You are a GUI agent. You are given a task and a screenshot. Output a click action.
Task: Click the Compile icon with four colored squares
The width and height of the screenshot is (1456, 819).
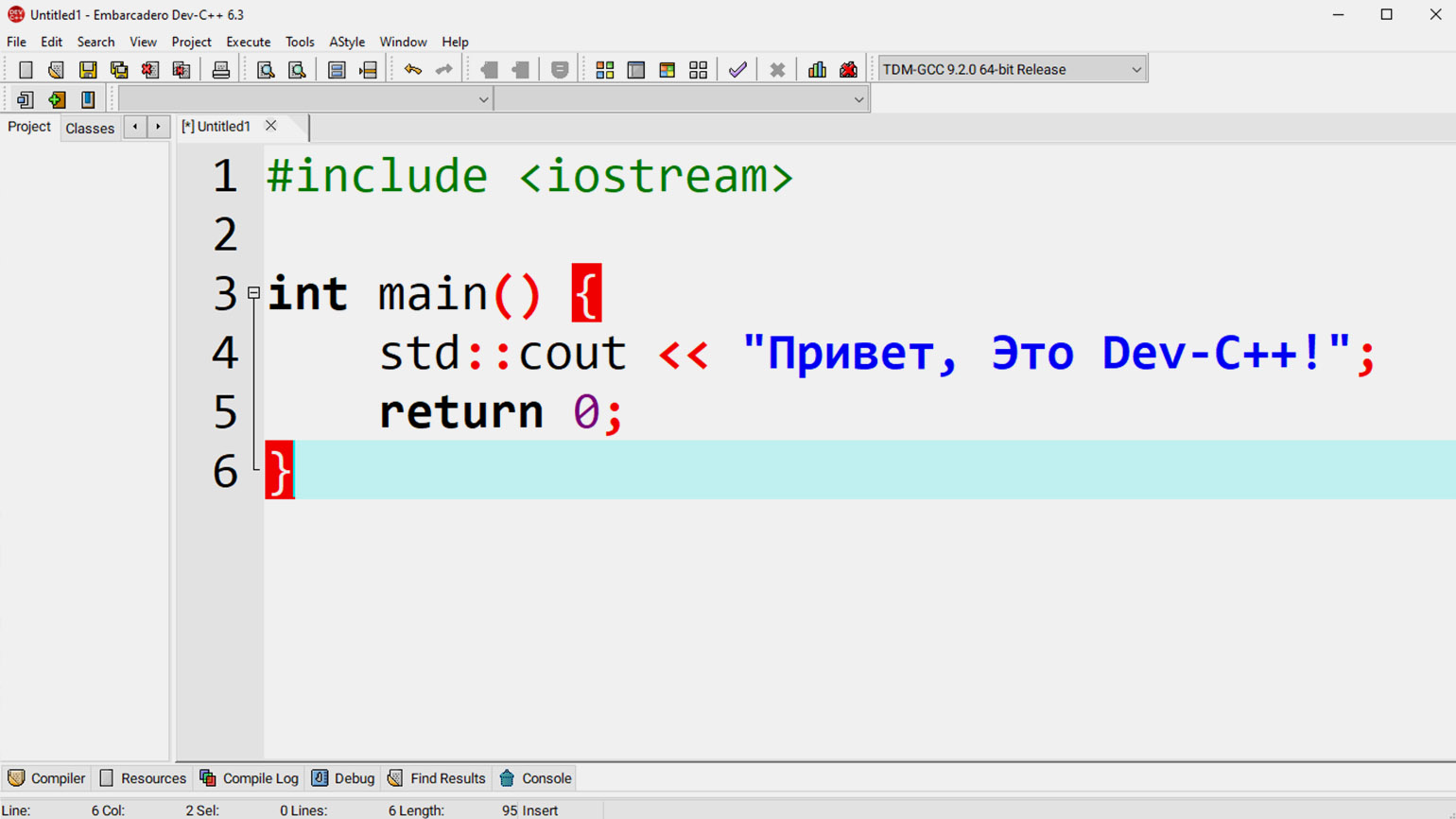tap(604, 70)
